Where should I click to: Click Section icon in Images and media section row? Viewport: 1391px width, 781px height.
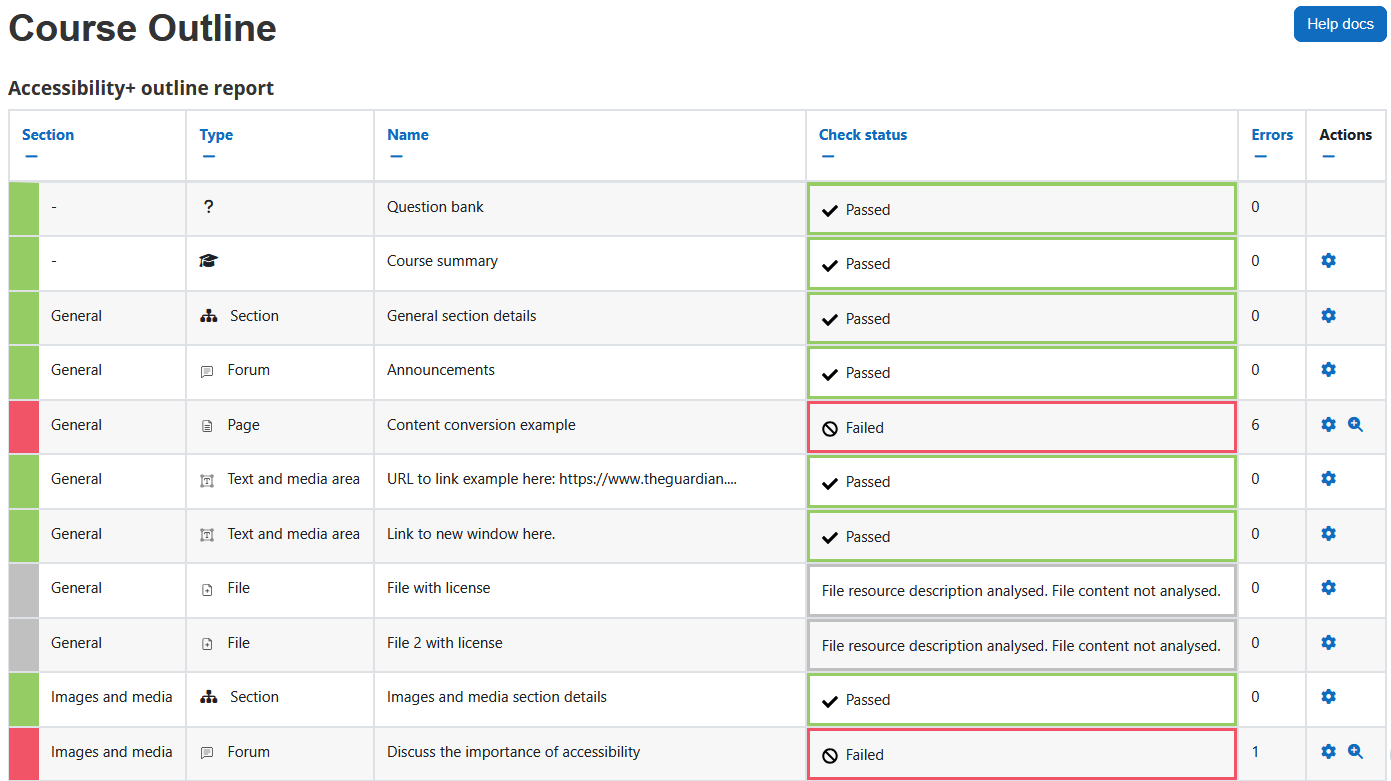tap(208, 697)
